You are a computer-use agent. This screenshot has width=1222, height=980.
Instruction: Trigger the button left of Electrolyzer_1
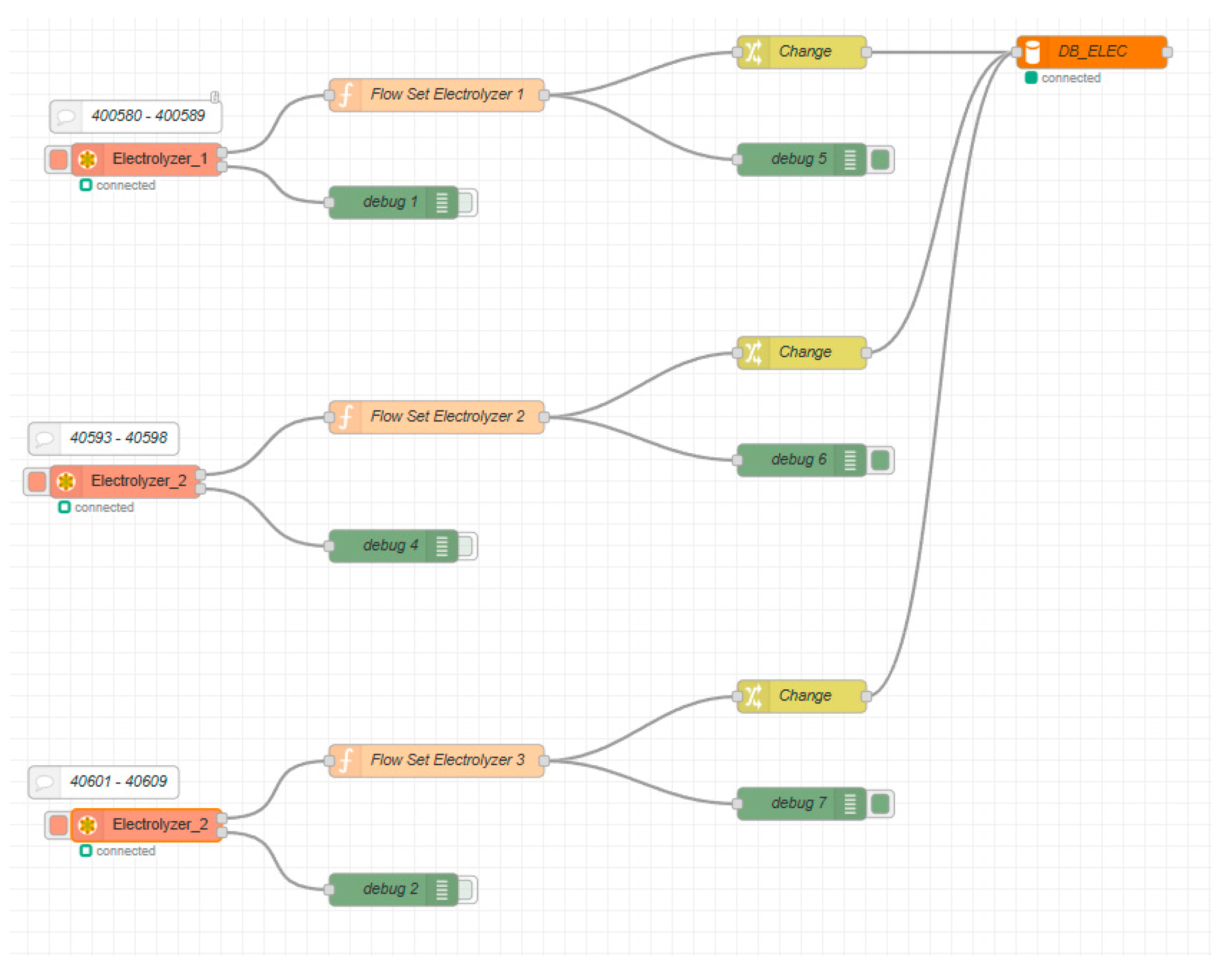pos(58,159)
